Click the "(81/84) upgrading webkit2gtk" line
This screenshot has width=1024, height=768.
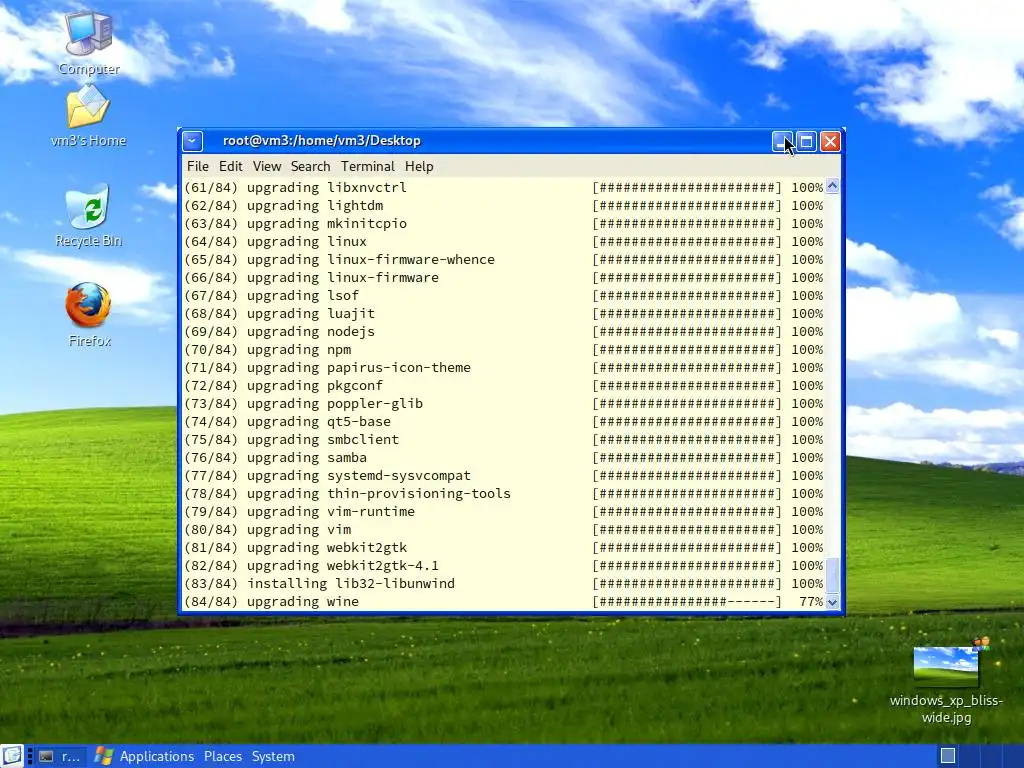pos(504,547)
